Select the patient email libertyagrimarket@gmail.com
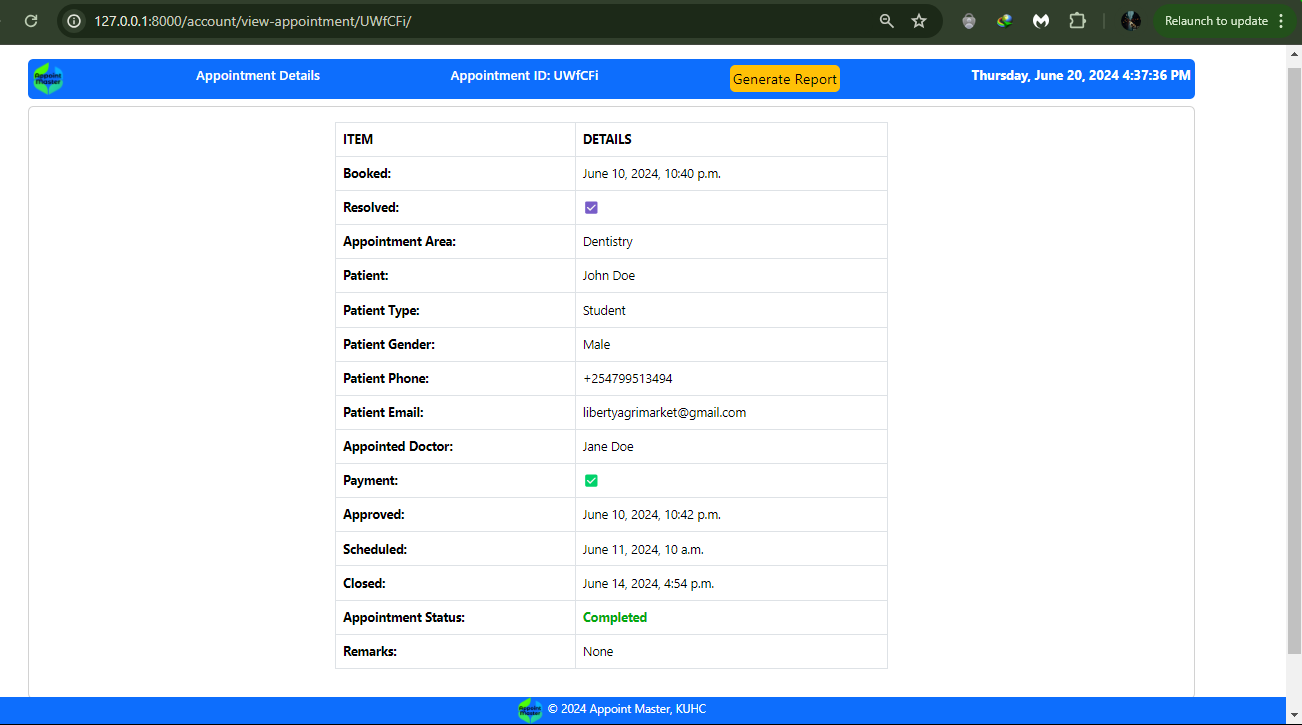The height and width of the screenshot is (725, 1302). click(664, 412)
